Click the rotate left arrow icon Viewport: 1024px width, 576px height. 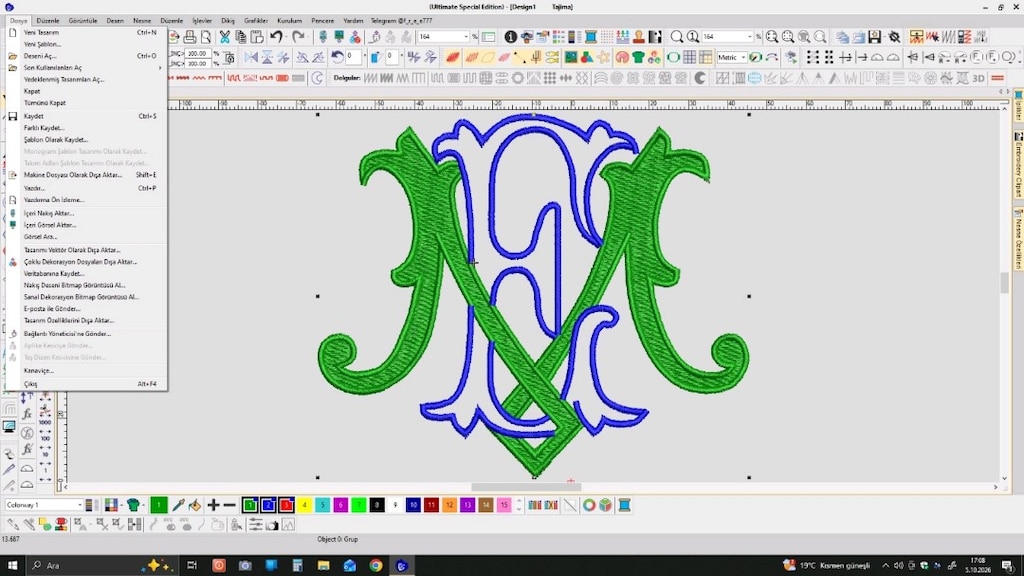(x=337, y=57)
